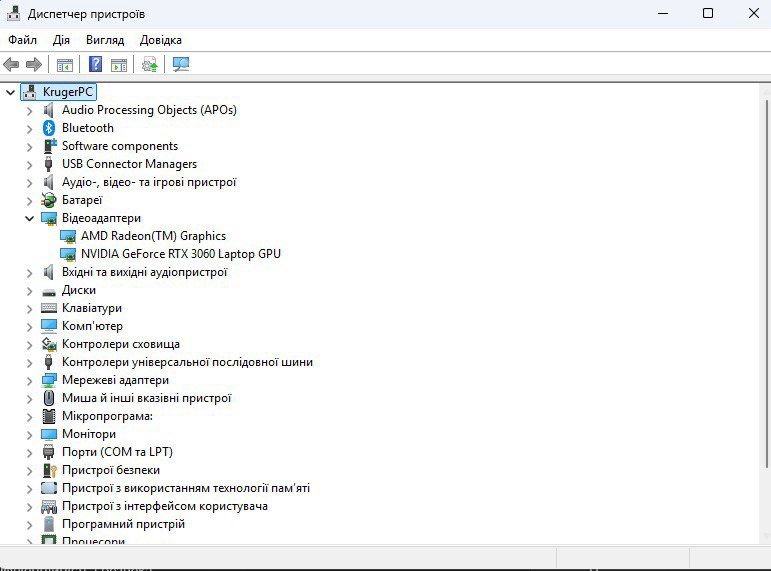771x571 pixels.
Task: Click the update device driver toolbar icon
Action: (150, 64)
